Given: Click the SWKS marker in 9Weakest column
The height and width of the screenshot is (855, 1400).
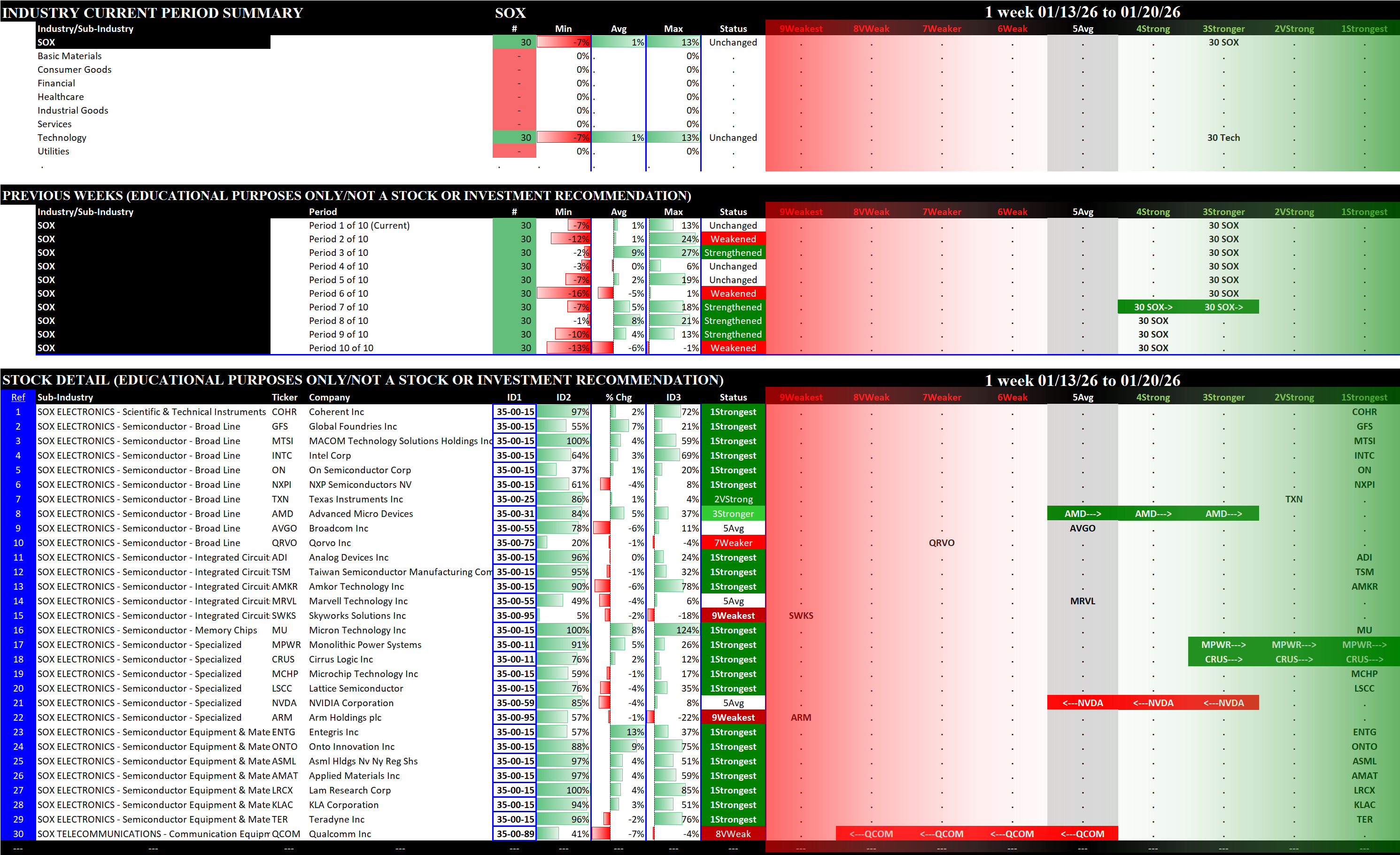Looking at the screenshot, I should [x=801, y=616].
